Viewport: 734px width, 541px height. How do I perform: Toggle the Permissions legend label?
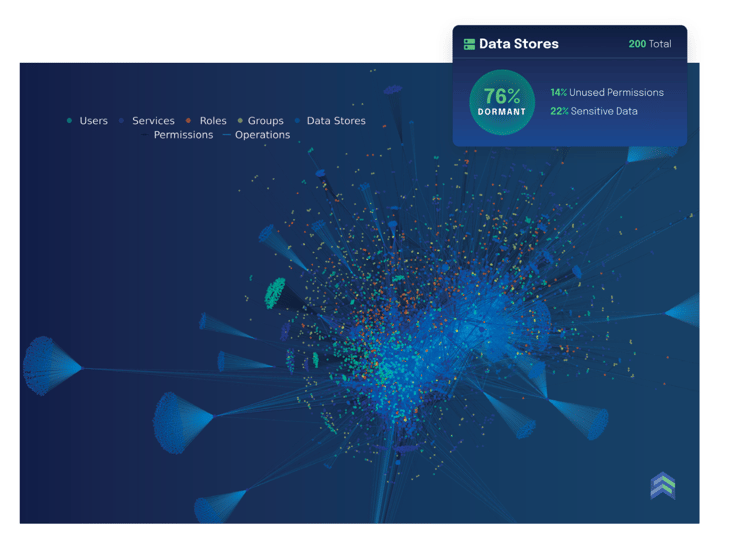click(184, 135)
